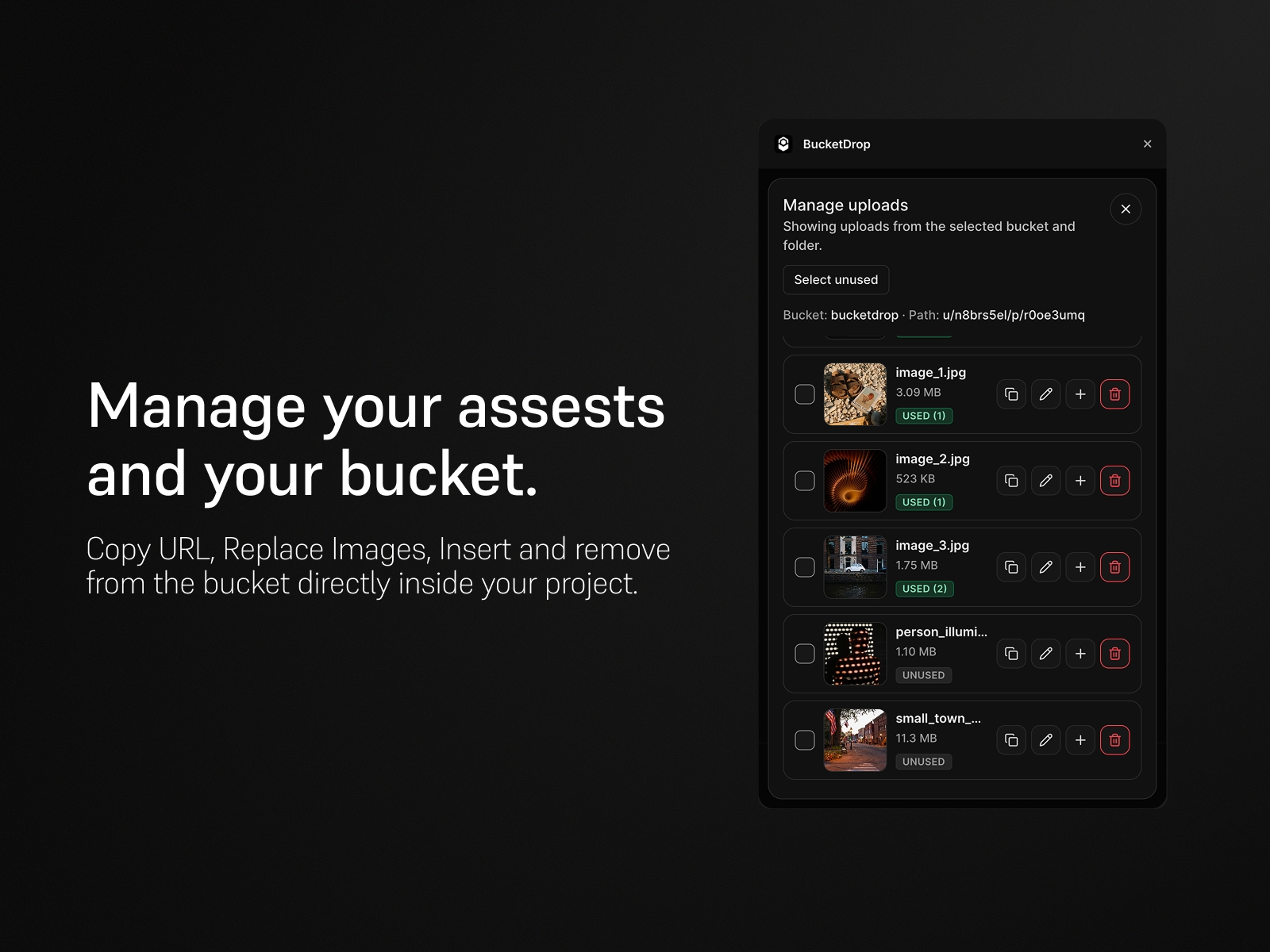Click the copy icon for person_illumi row

click(1011, 654)
